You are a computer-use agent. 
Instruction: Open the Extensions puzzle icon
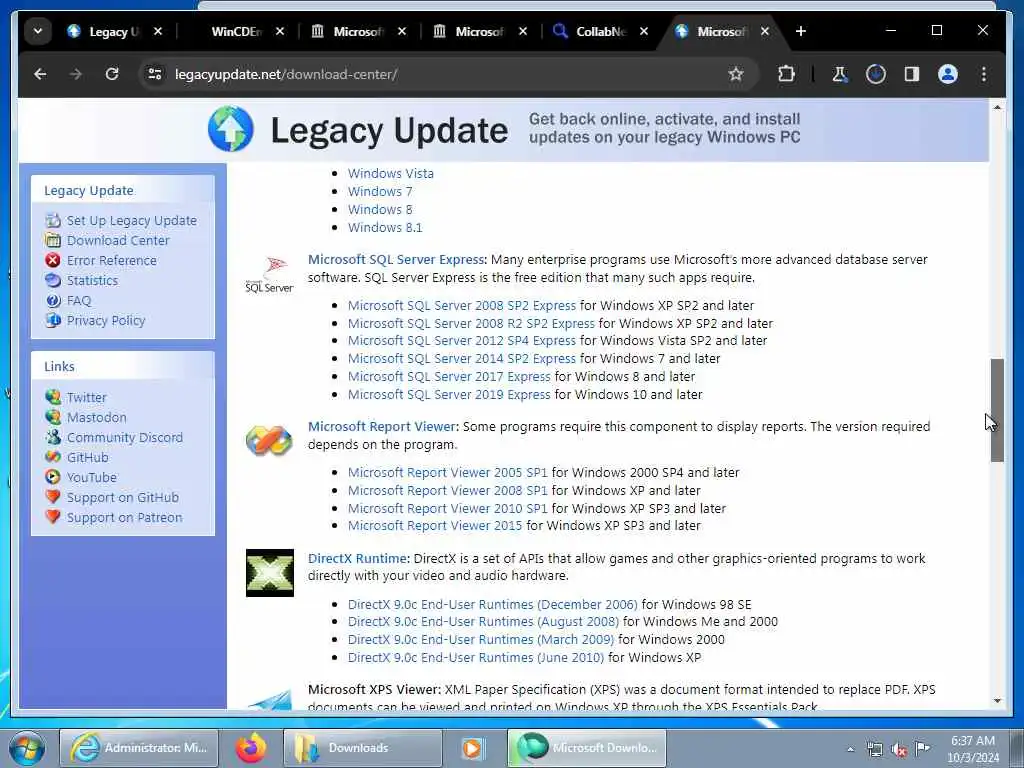[x=786, y=74]
